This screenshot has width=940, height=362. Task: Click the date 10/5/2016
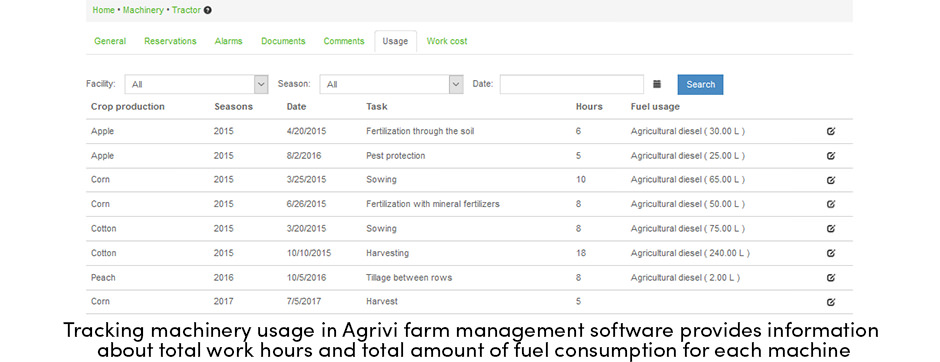coord(306,277)
